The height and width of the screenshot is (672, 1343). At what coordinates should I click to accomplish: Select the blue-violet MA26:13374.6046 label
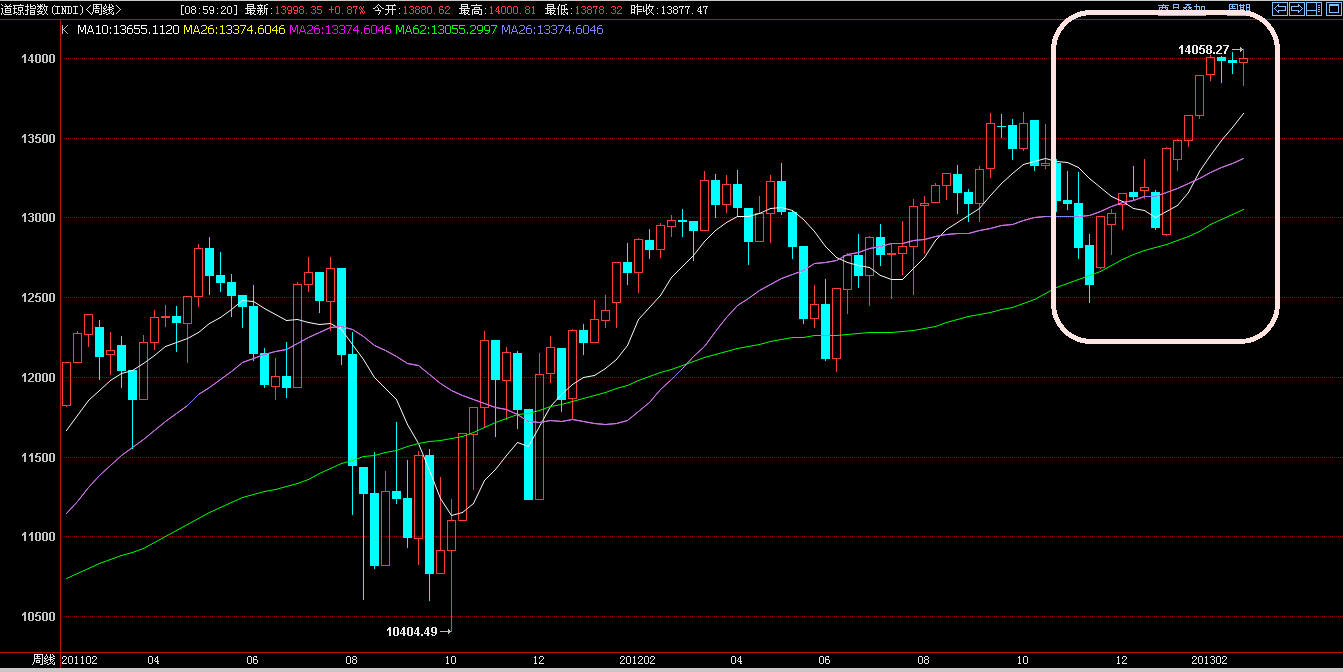pyautogui.click(x=552, y=30)
